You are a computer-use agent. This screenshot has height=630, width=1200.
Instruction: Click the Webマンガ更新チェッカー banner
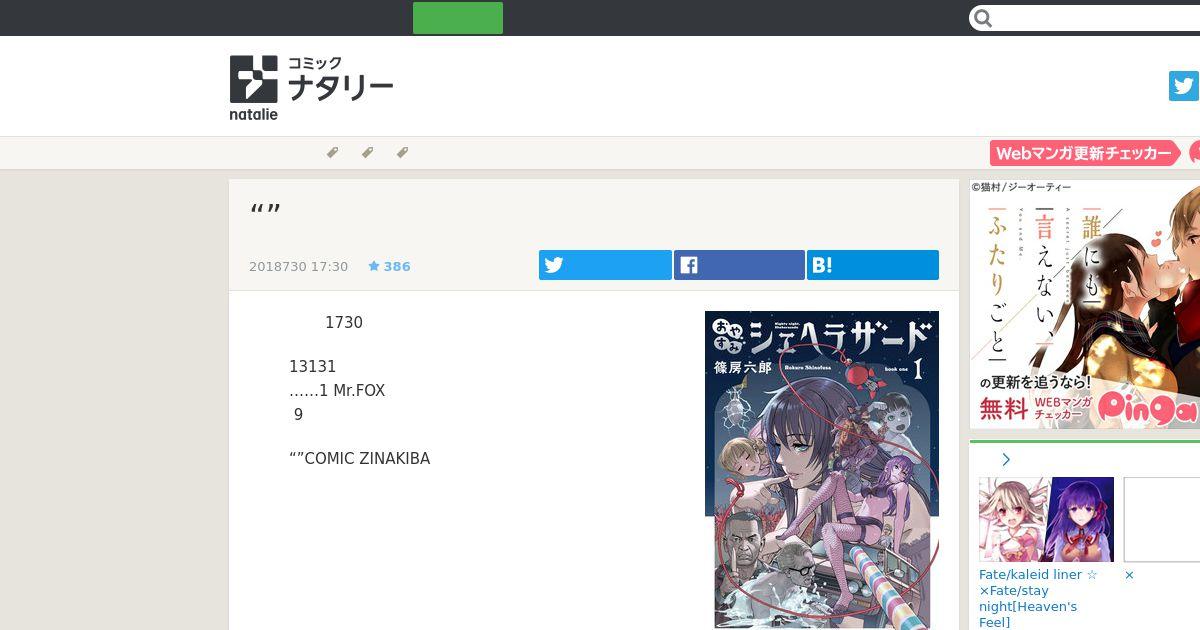pyautogui.click(x=1085, y=153)
